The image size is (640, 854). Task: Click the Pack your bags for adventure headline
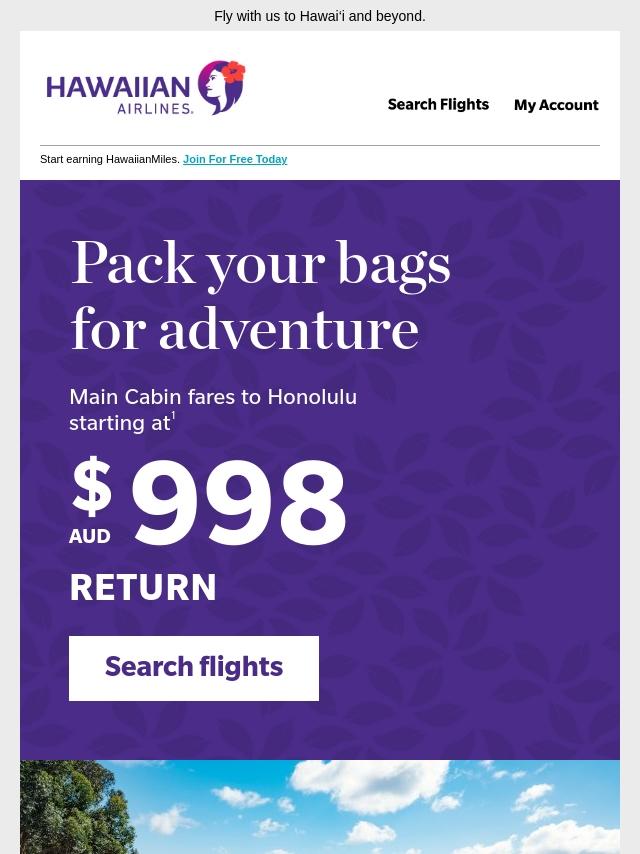(260, 296)
